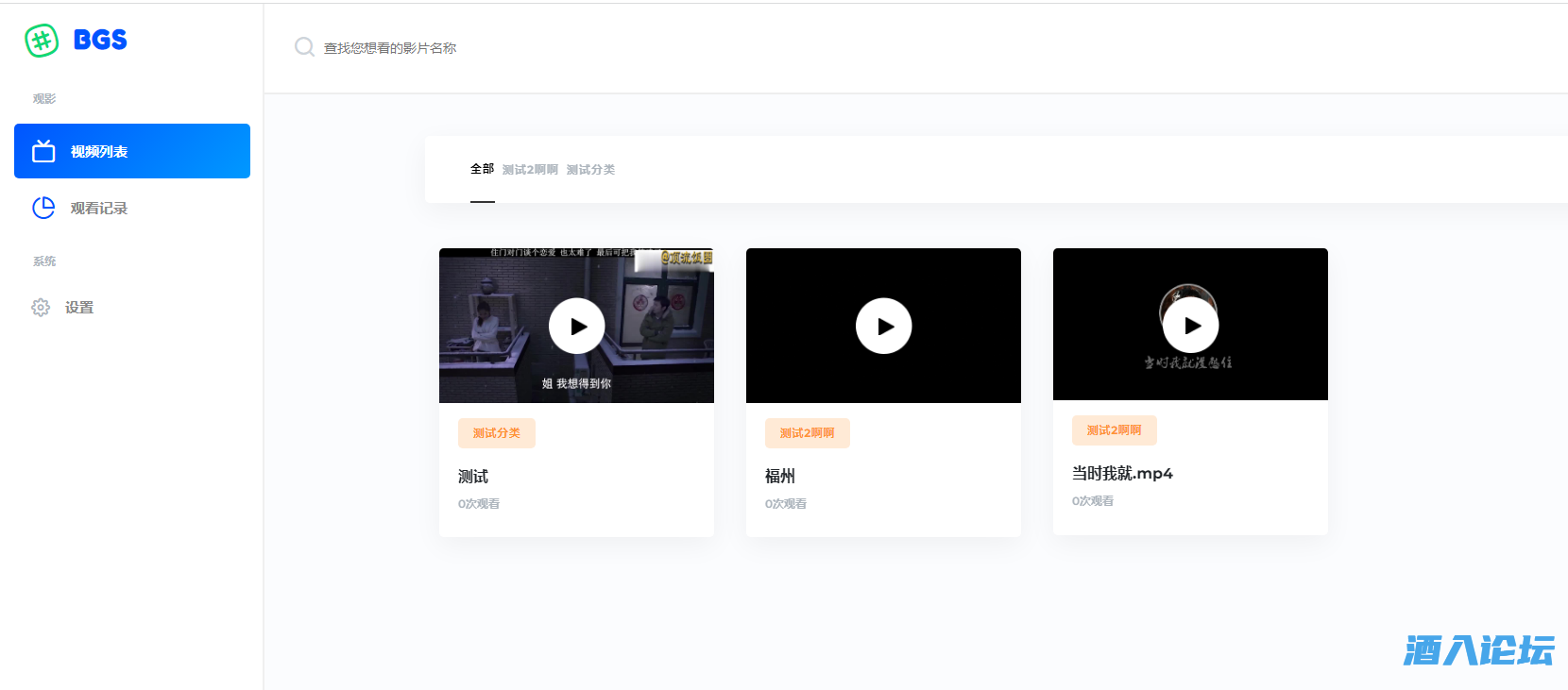The image size is (1568, 690).
Task: Click the 测试分类 tag on first card
Action: coord(497,433)
